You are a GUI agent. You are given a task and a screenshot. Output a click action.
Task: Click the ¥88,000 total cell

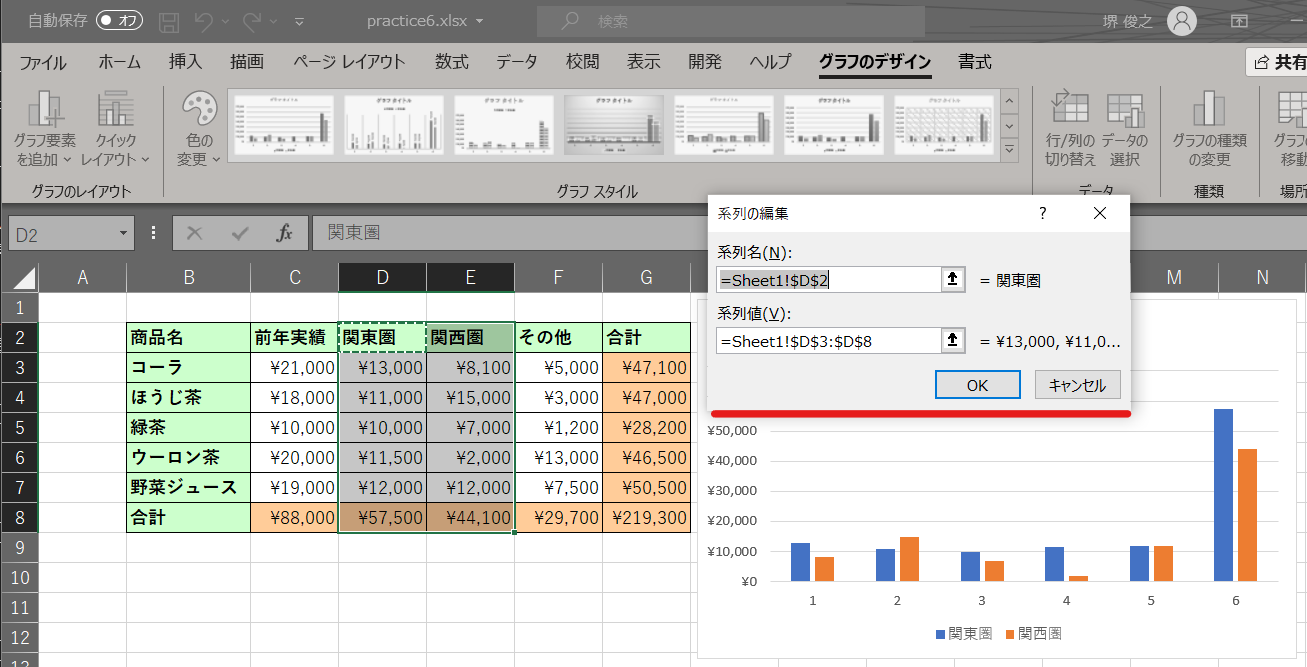pyautogui.click(x=294, y=517)
